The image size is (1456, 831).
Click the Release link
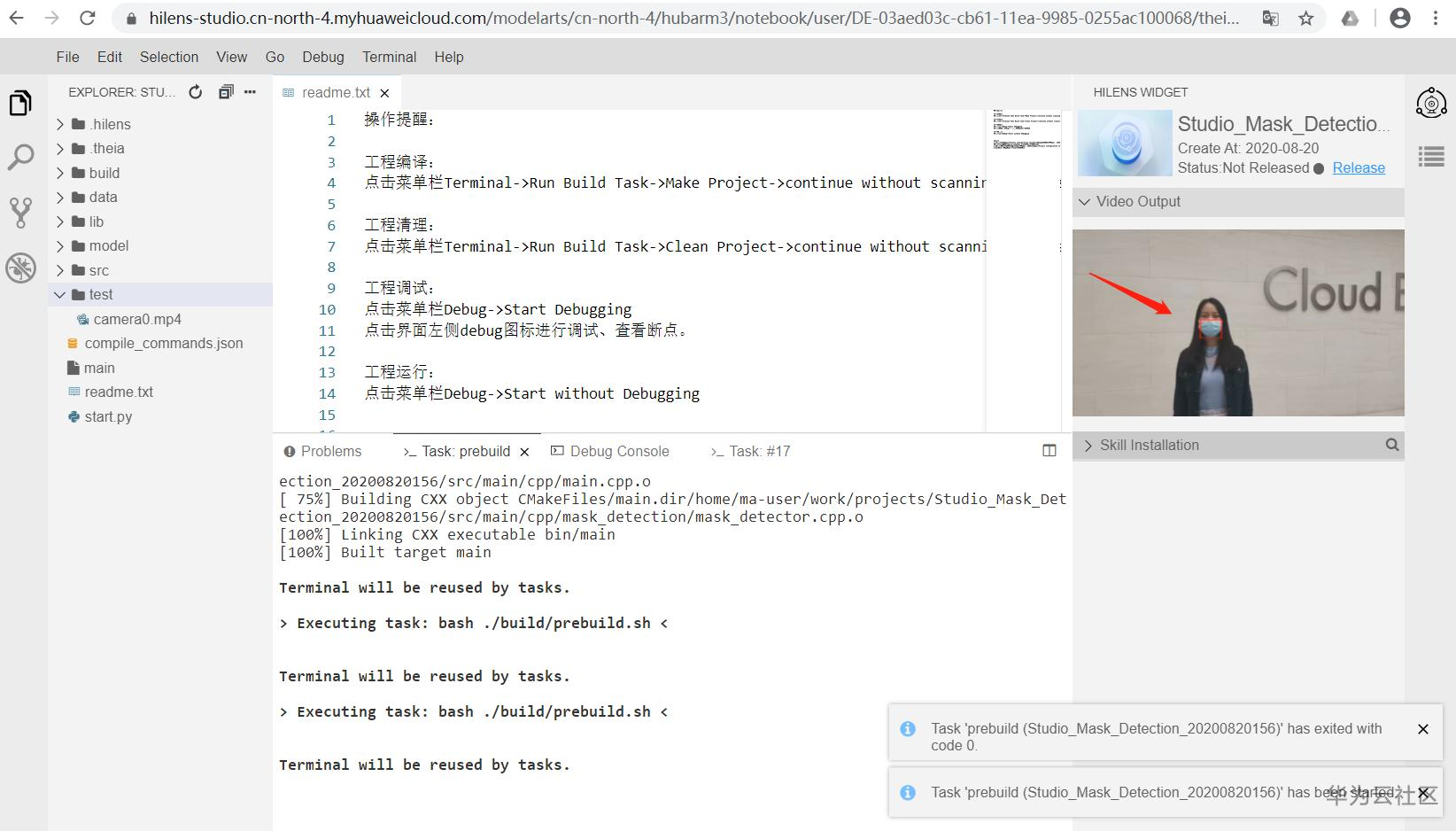[x=1359, y=168]
